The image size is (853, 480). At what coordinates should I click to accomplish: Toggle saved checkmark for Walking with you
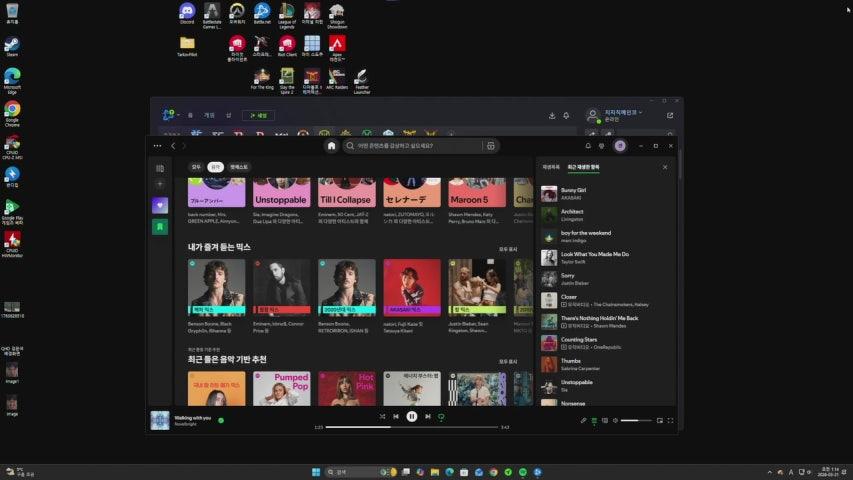221,420
